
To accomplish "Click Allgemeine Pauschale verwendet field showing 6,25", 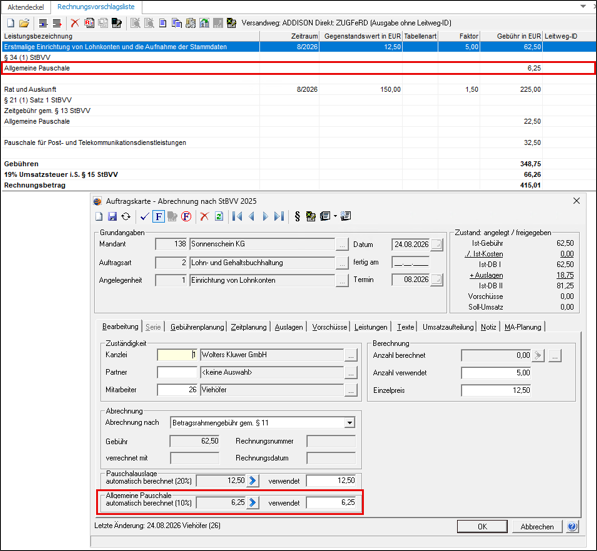I will (332, 503).
